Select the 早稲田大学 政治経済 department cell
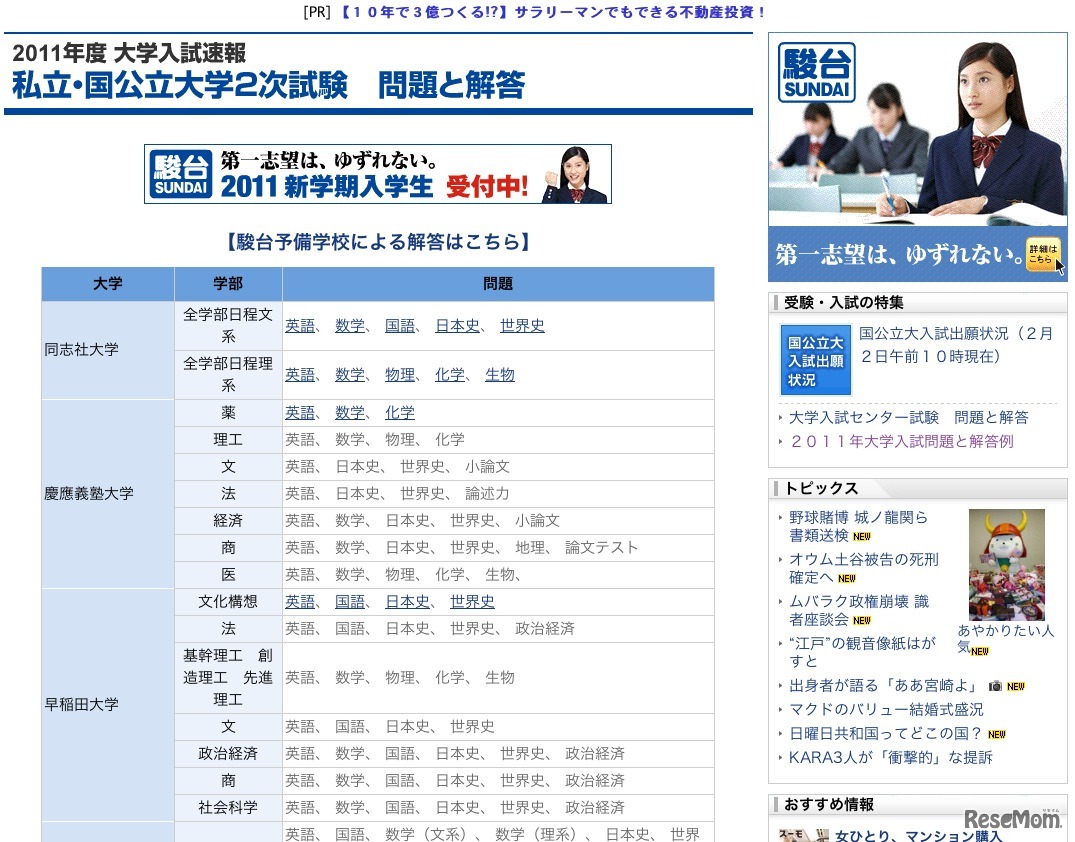 pyautogui.click(x=228, y=754)
